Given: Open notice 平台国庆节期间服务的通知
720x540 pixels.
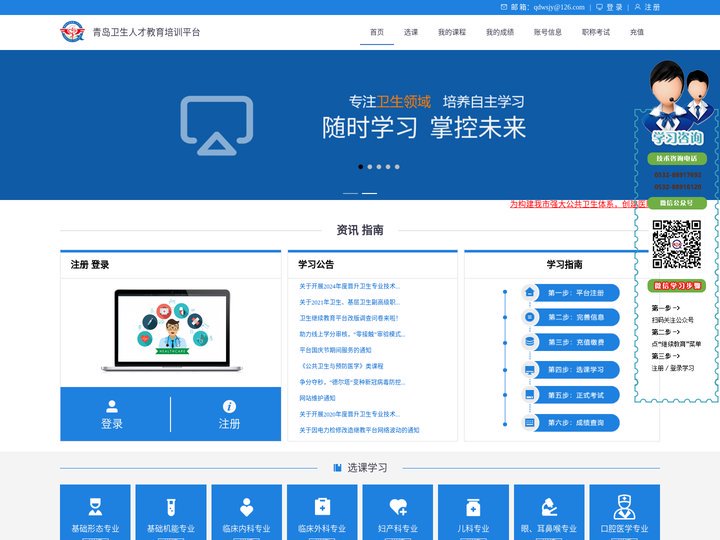Looking at the screenshot, I should 335,350.
